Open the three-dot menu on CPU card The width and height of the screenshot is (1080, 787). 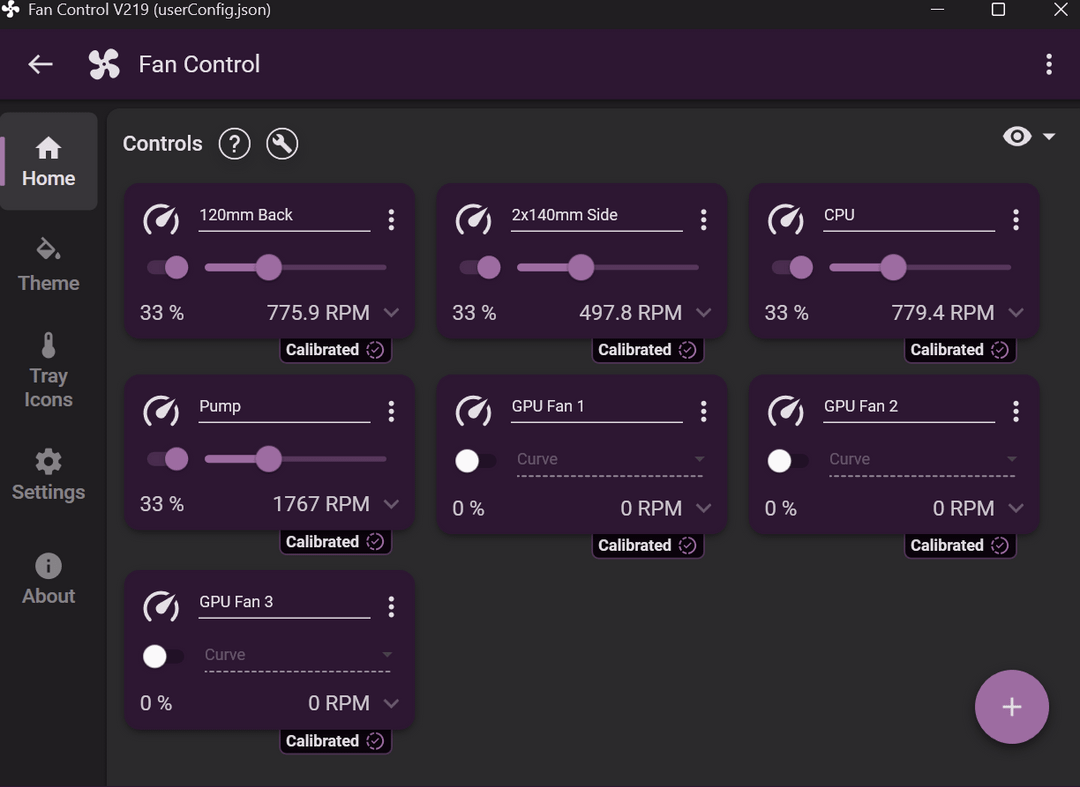point(1016,220)
